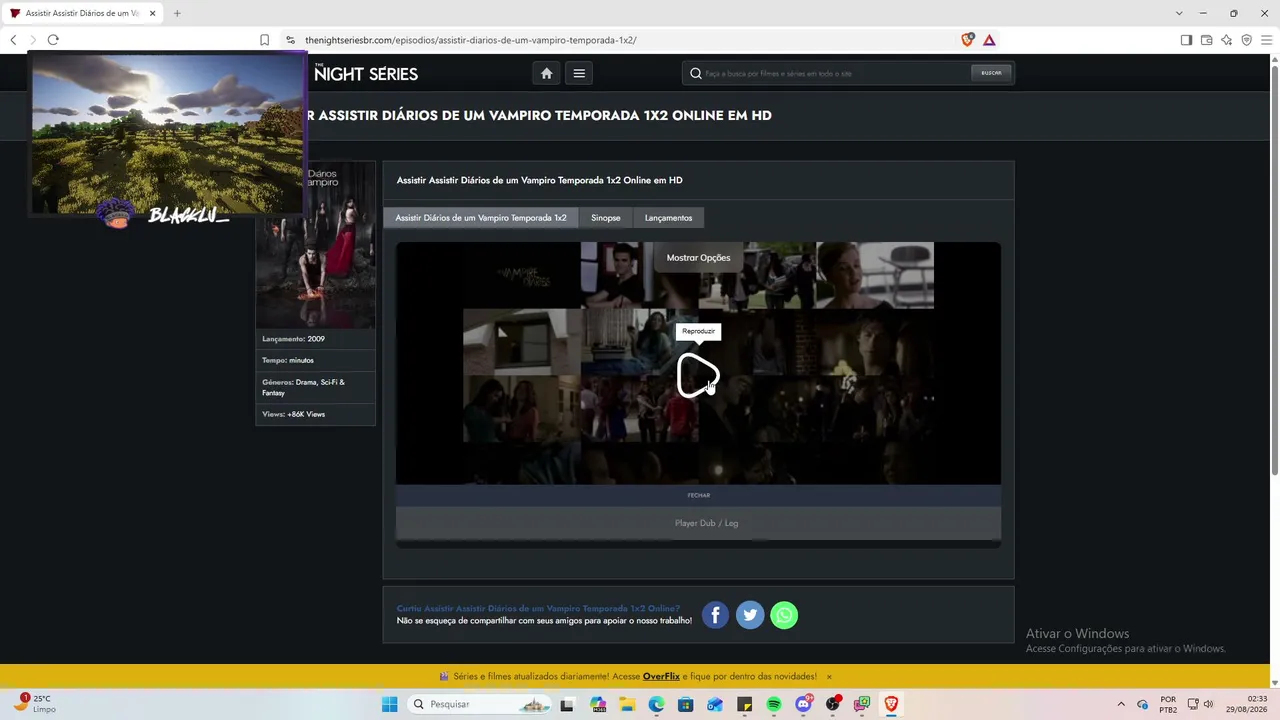
Task: Open the Brave main menu
Action: (1266, 40)
